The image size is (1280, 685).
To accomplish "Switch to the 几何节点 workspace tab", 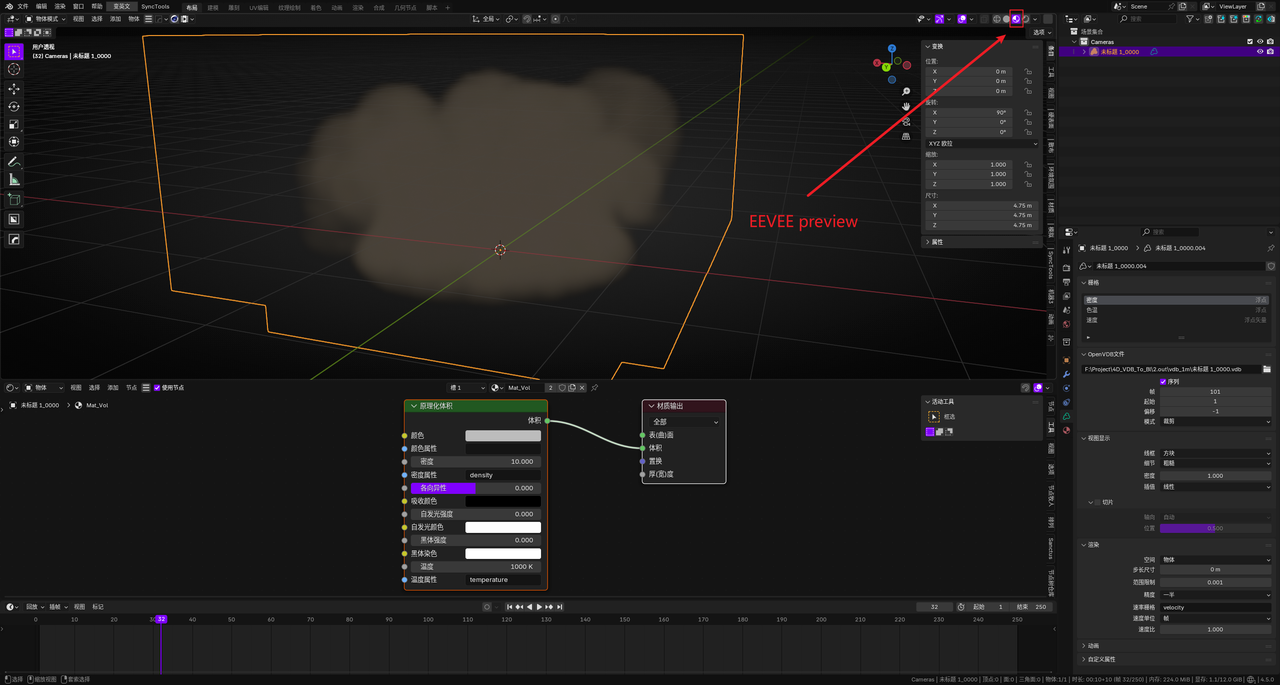I will click(x=406, y=7).
